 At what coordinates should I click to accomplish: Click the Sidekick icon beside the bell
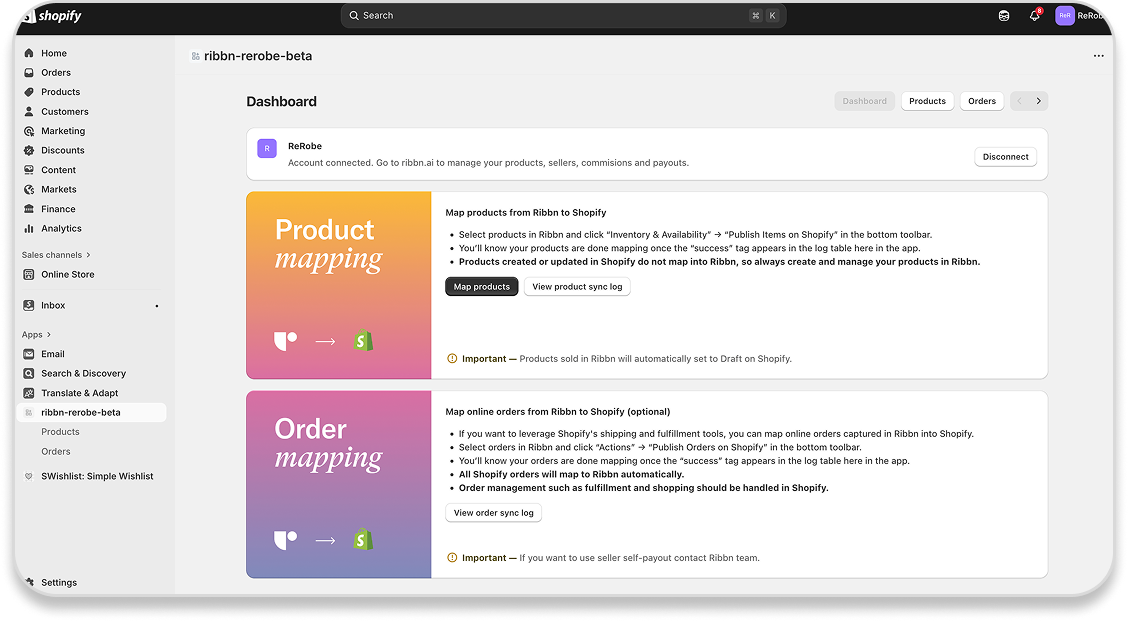[1004, 16]
